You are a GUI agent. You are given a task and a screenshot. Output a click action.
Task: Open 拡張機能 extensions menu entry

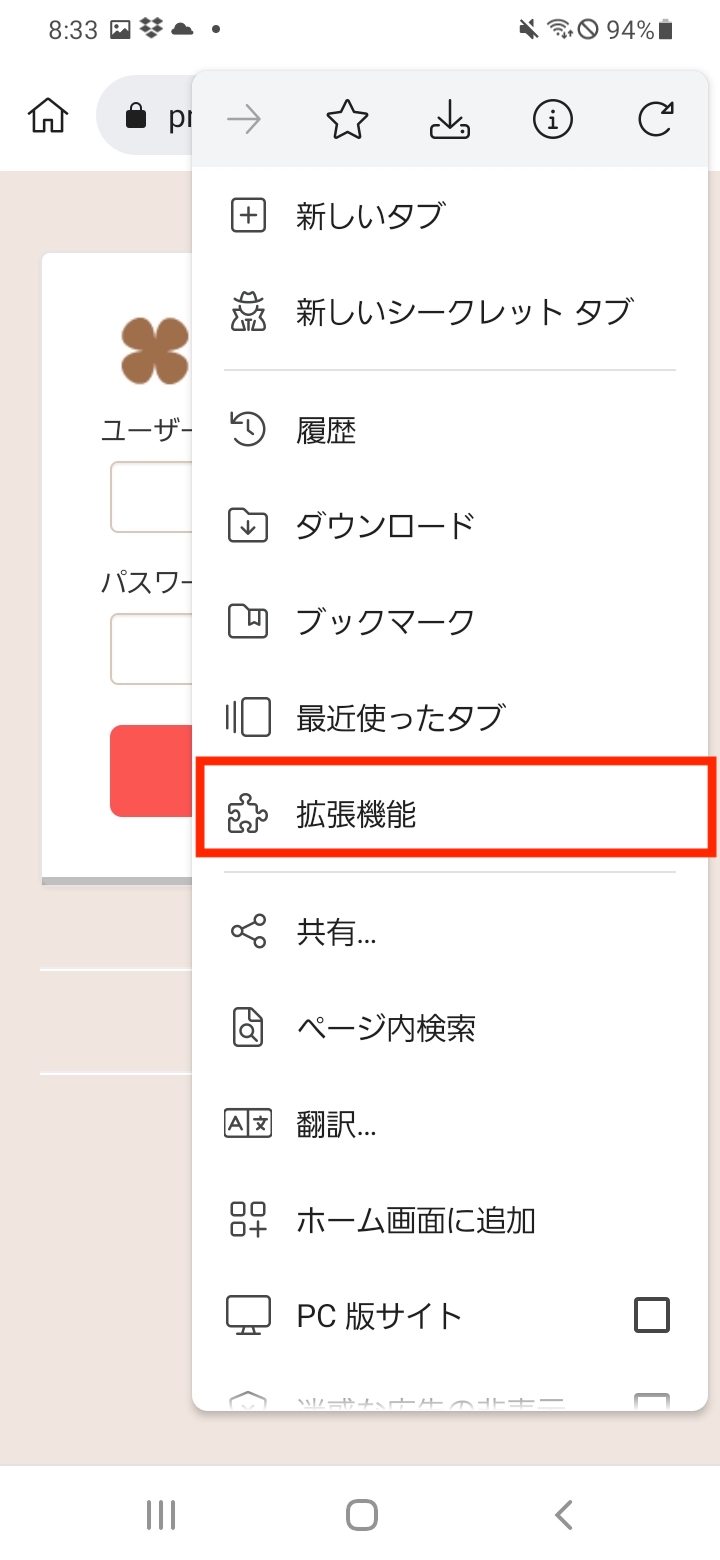point(355,816)
